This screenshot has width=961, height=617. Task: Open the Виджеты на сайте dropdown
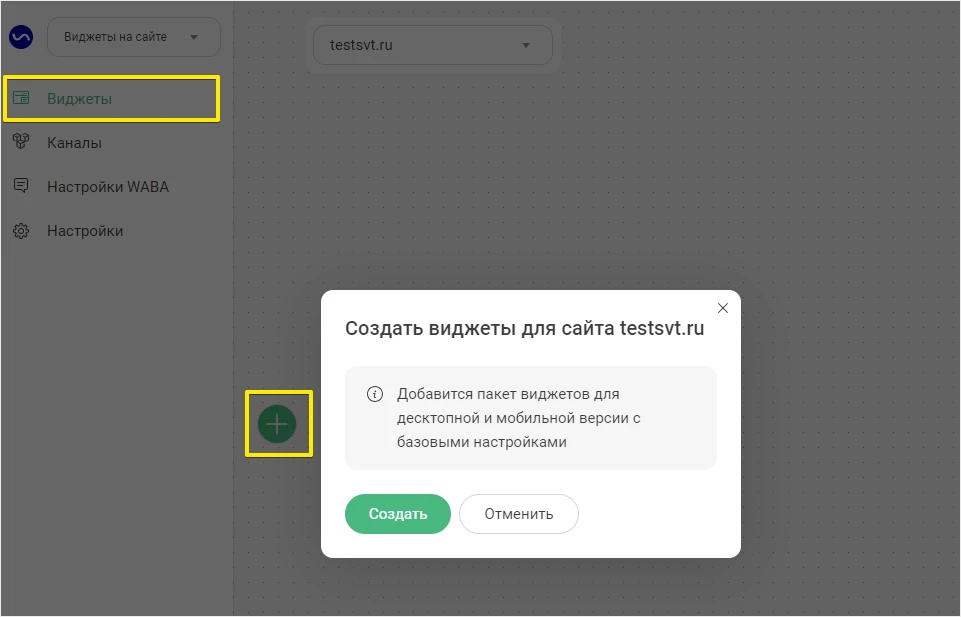(x=134, y=37)
